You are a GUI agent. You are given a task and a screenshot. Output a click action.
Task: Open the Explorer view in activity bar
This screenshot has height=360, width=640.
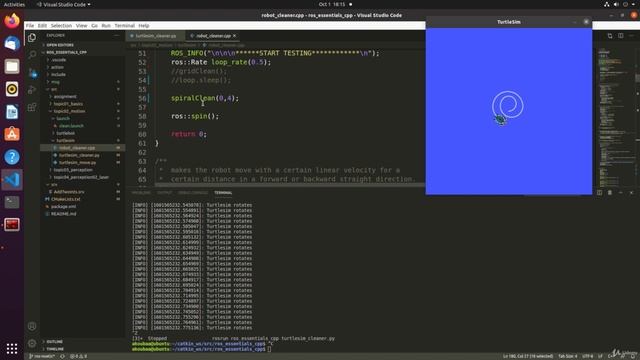[x=32, y=38]
